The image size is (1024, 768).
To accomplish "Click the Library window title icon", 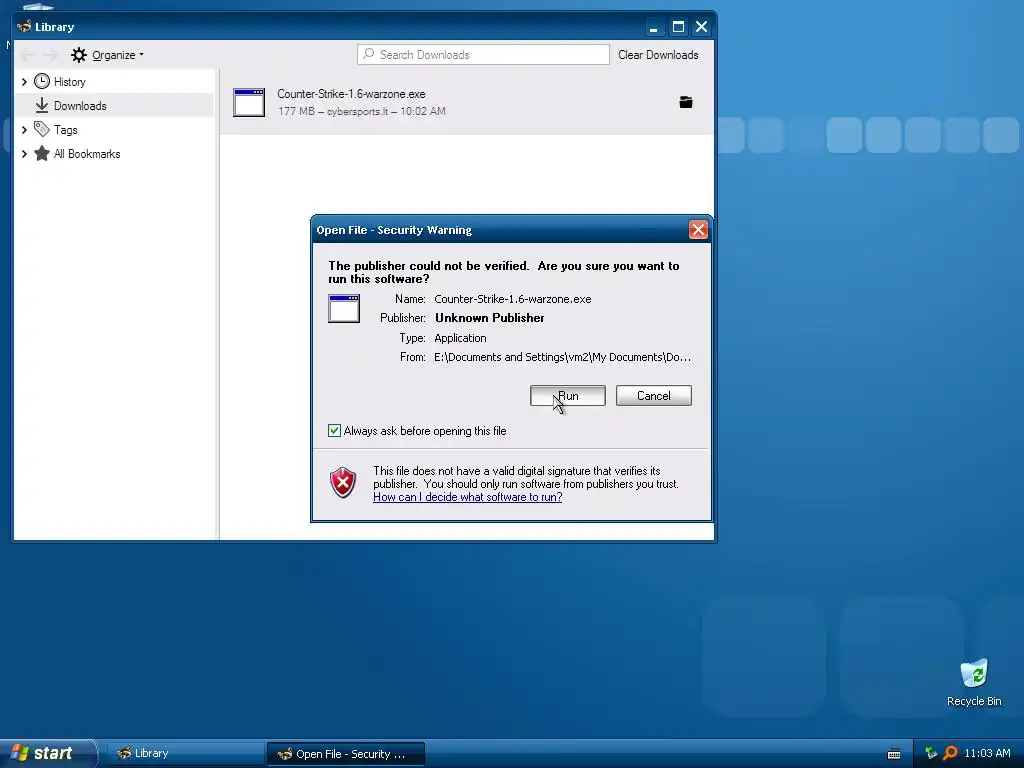I will (x=24, y=27).
